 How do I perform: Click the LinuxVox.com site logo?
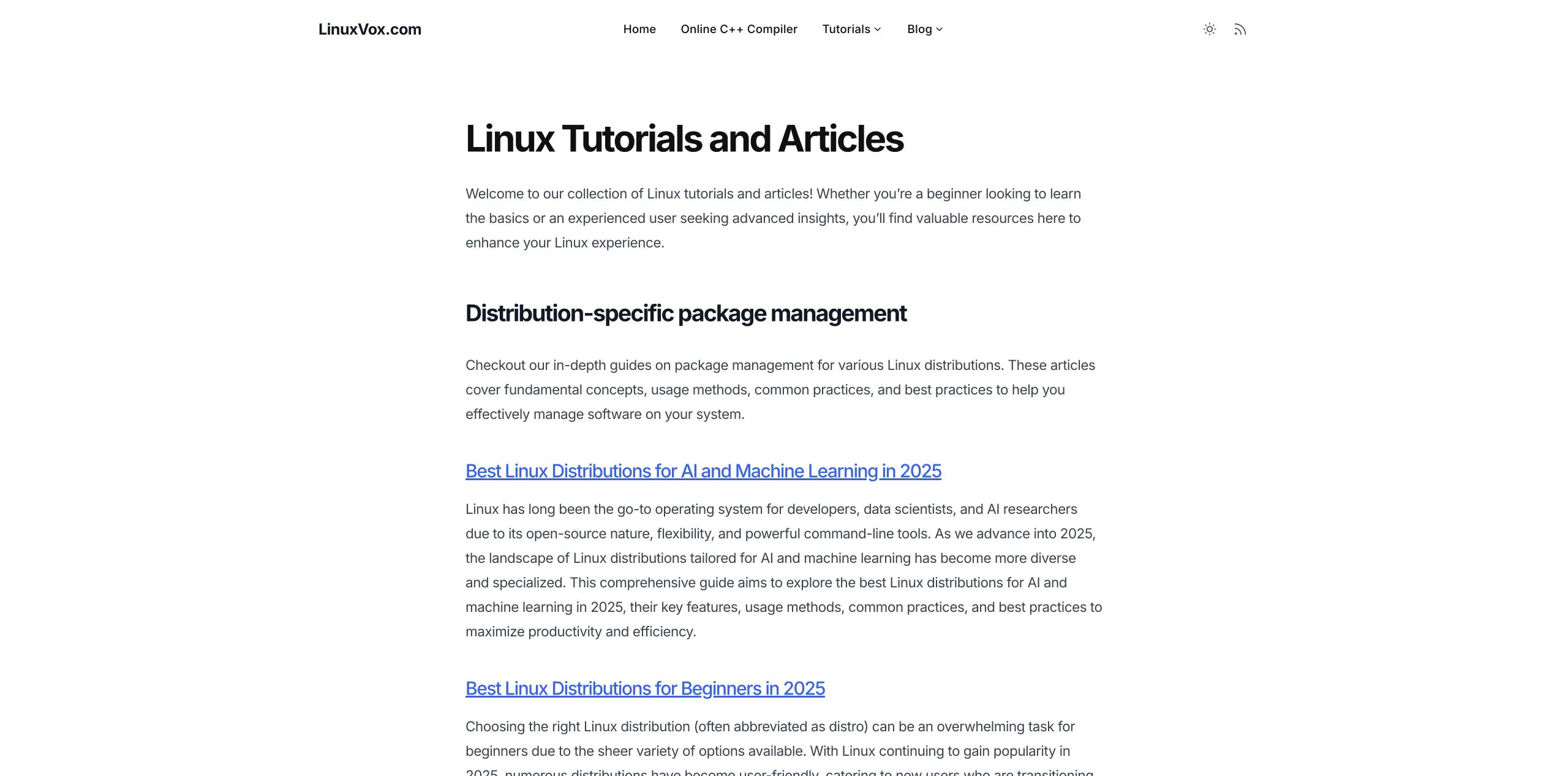click(370, 29)
